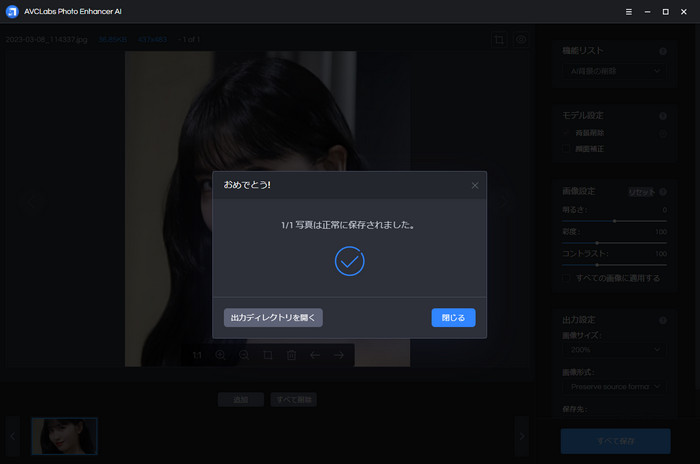Click the confirmation checkmark circle icon

[x=350, y=261]
